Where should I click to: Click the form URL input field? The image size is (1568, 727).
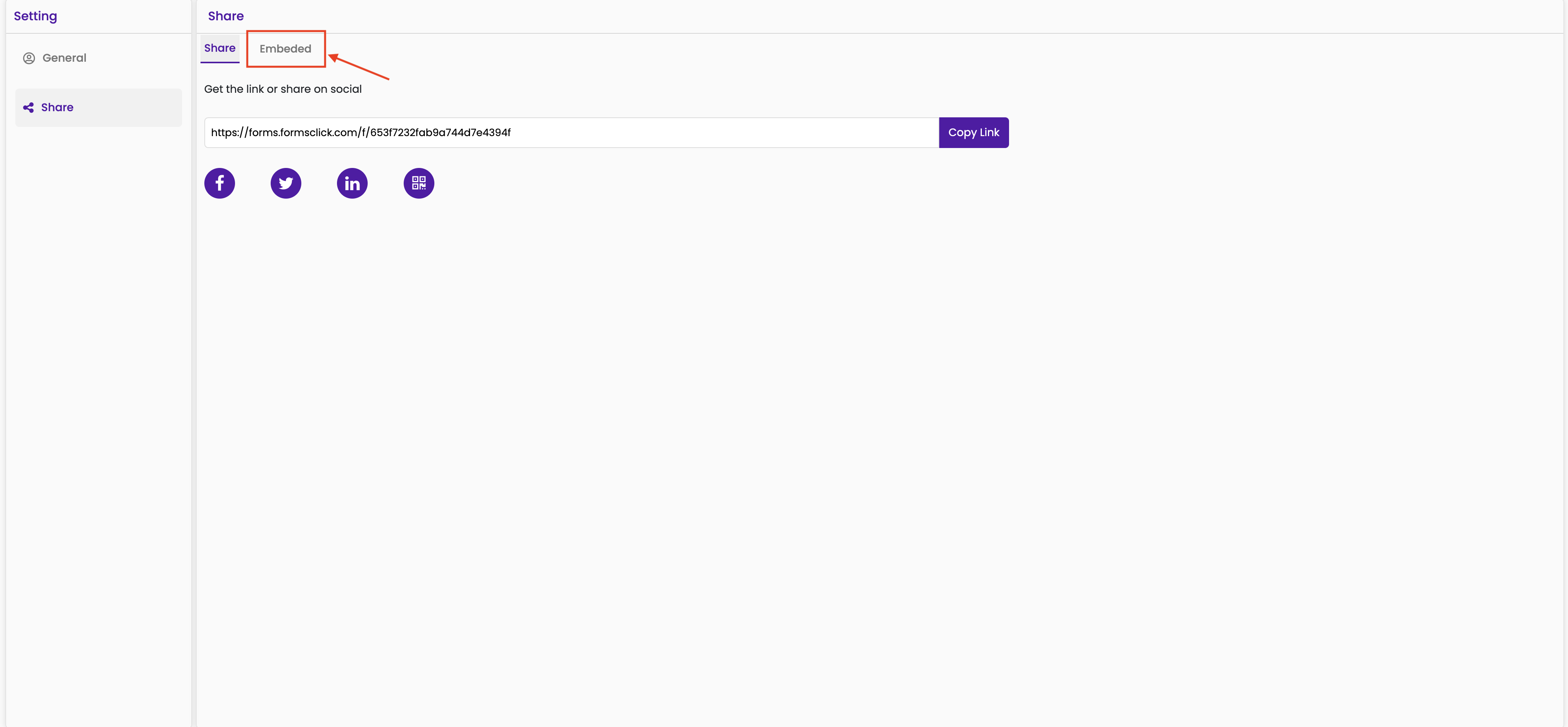pos(572,133)
